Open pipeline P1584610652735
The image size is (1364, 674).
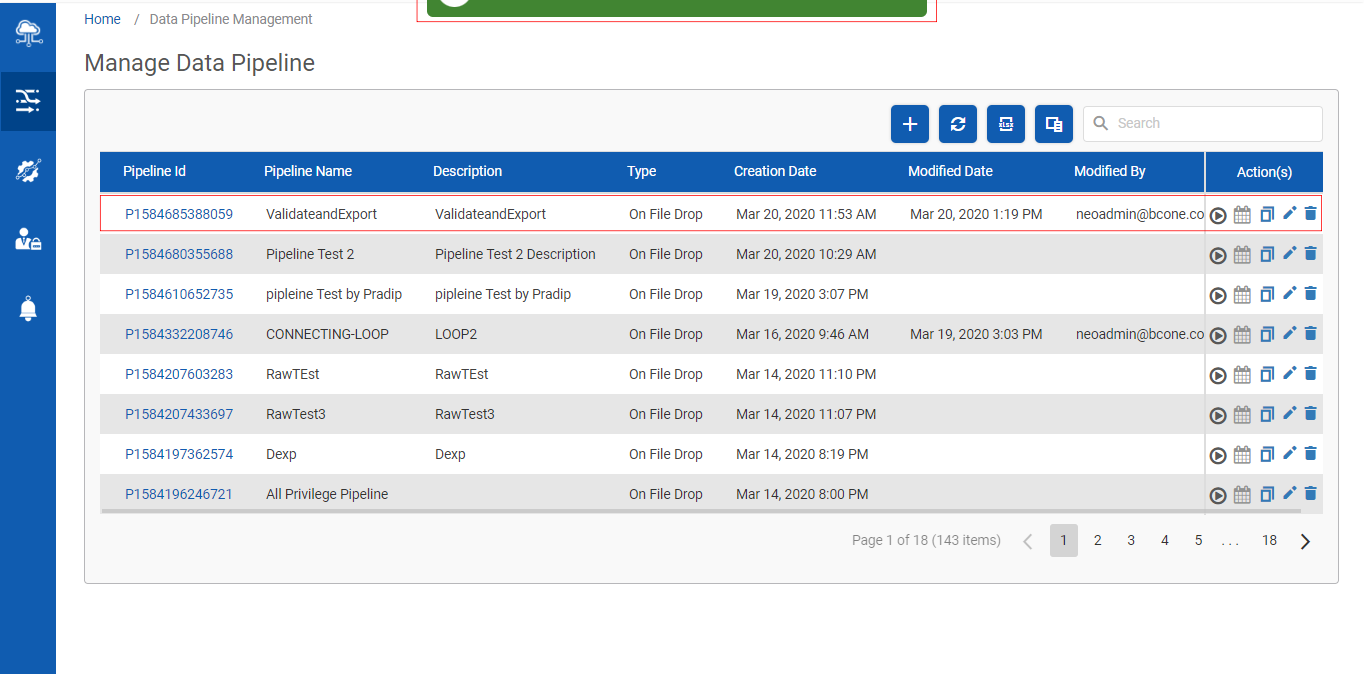click(x=179, y=294)
